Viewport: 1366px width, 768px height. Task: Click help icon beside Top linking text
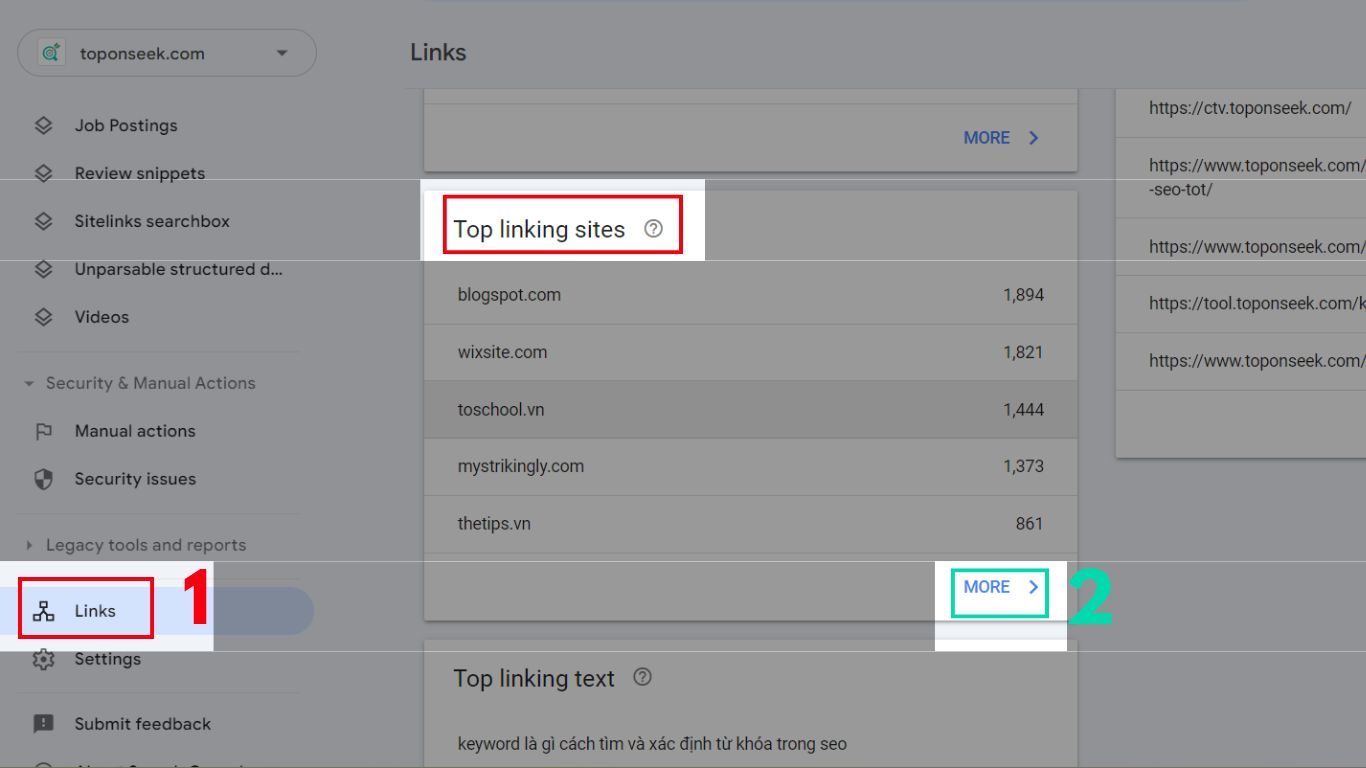click(x=643, y=677)
